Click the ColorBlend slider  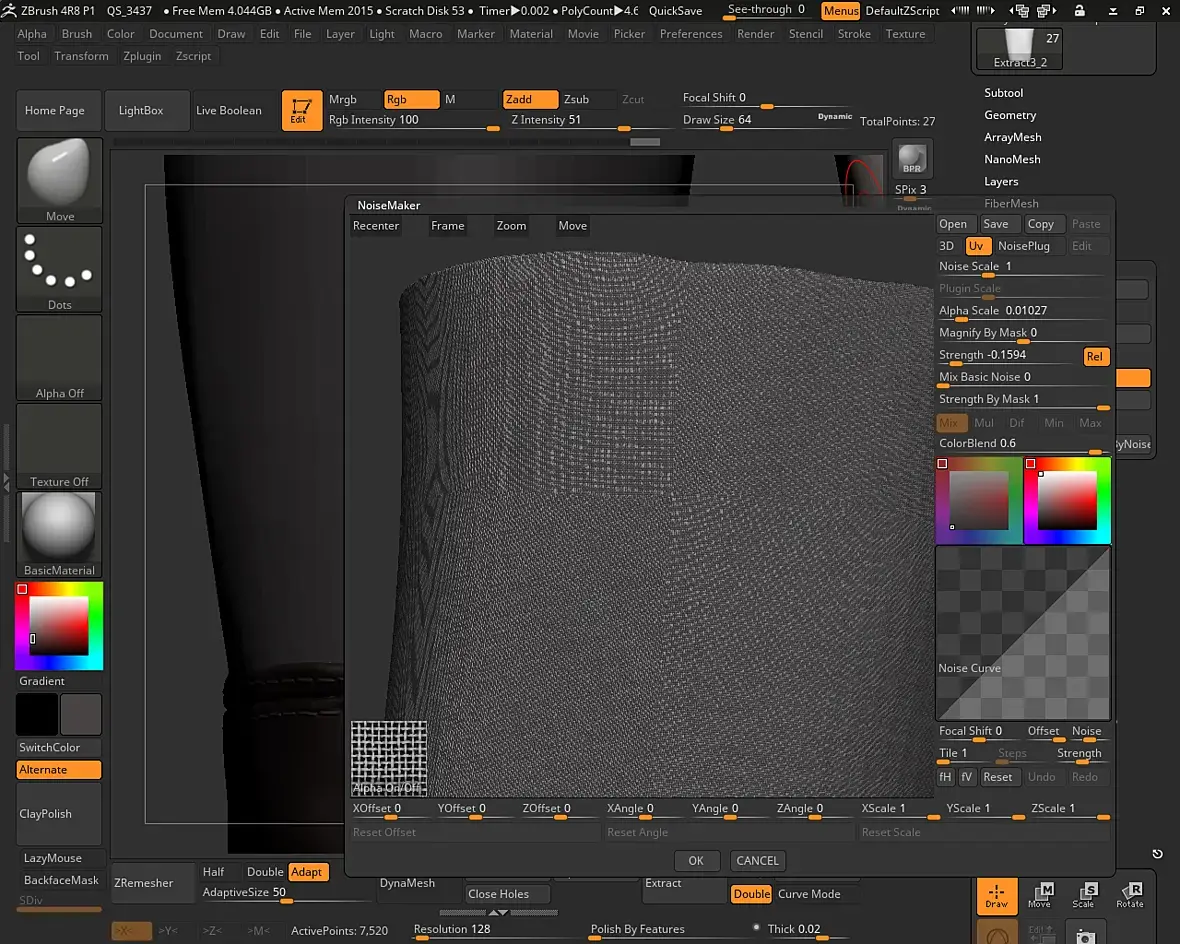pos(1022,444)
